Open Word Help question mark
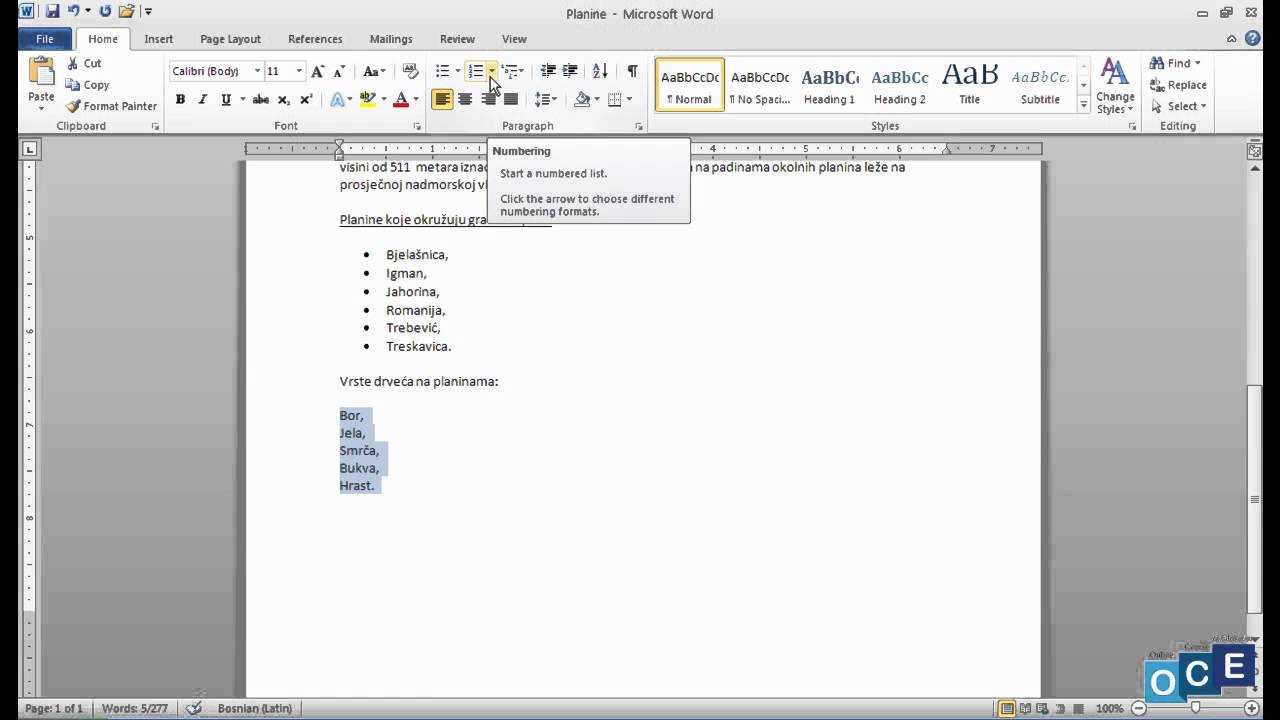Image resolution: width=1280 pixels, height=720 pixels. (1252, 39)
